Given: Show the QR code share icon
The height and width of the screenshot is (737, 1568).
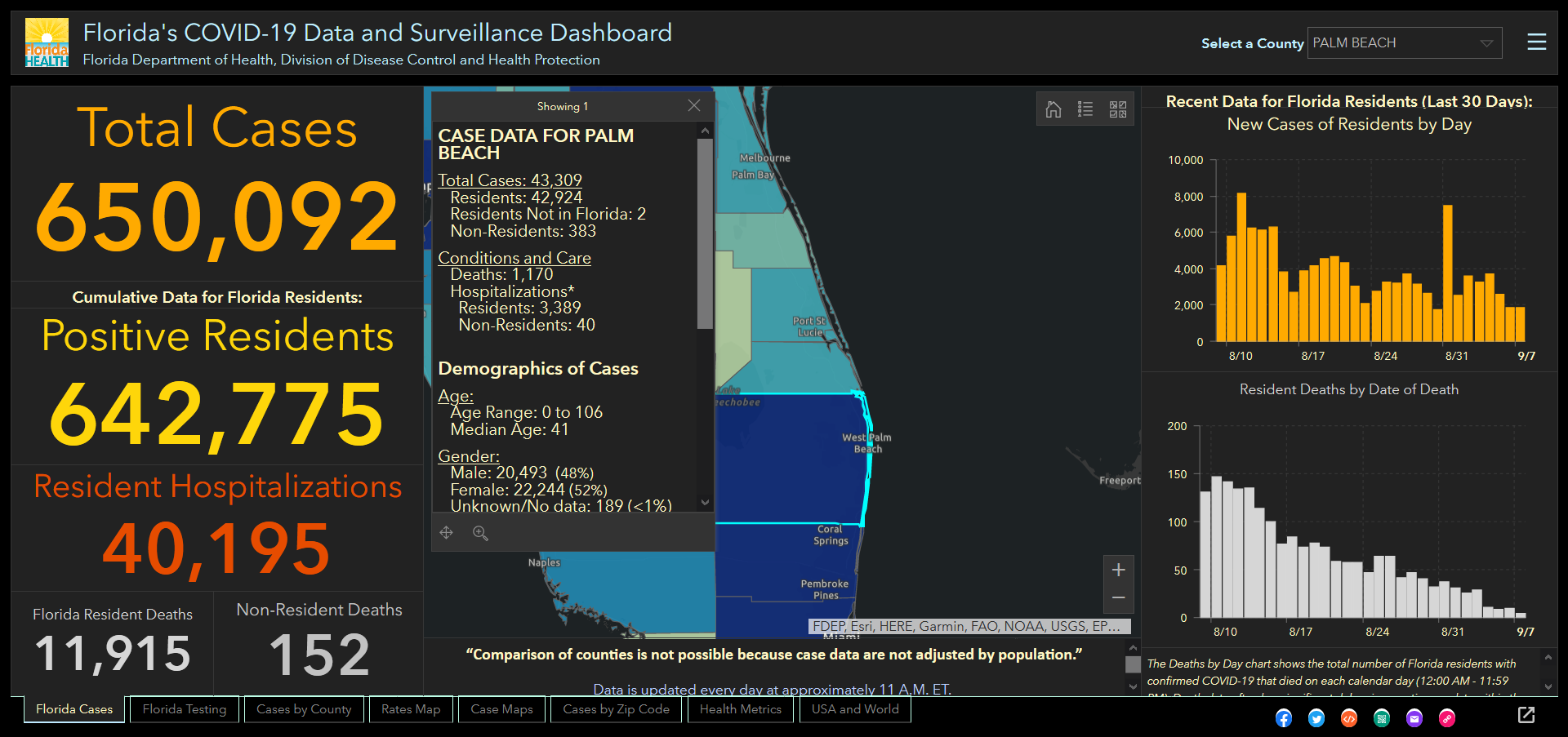Looking at the screenshot, I should point(1382,718).
